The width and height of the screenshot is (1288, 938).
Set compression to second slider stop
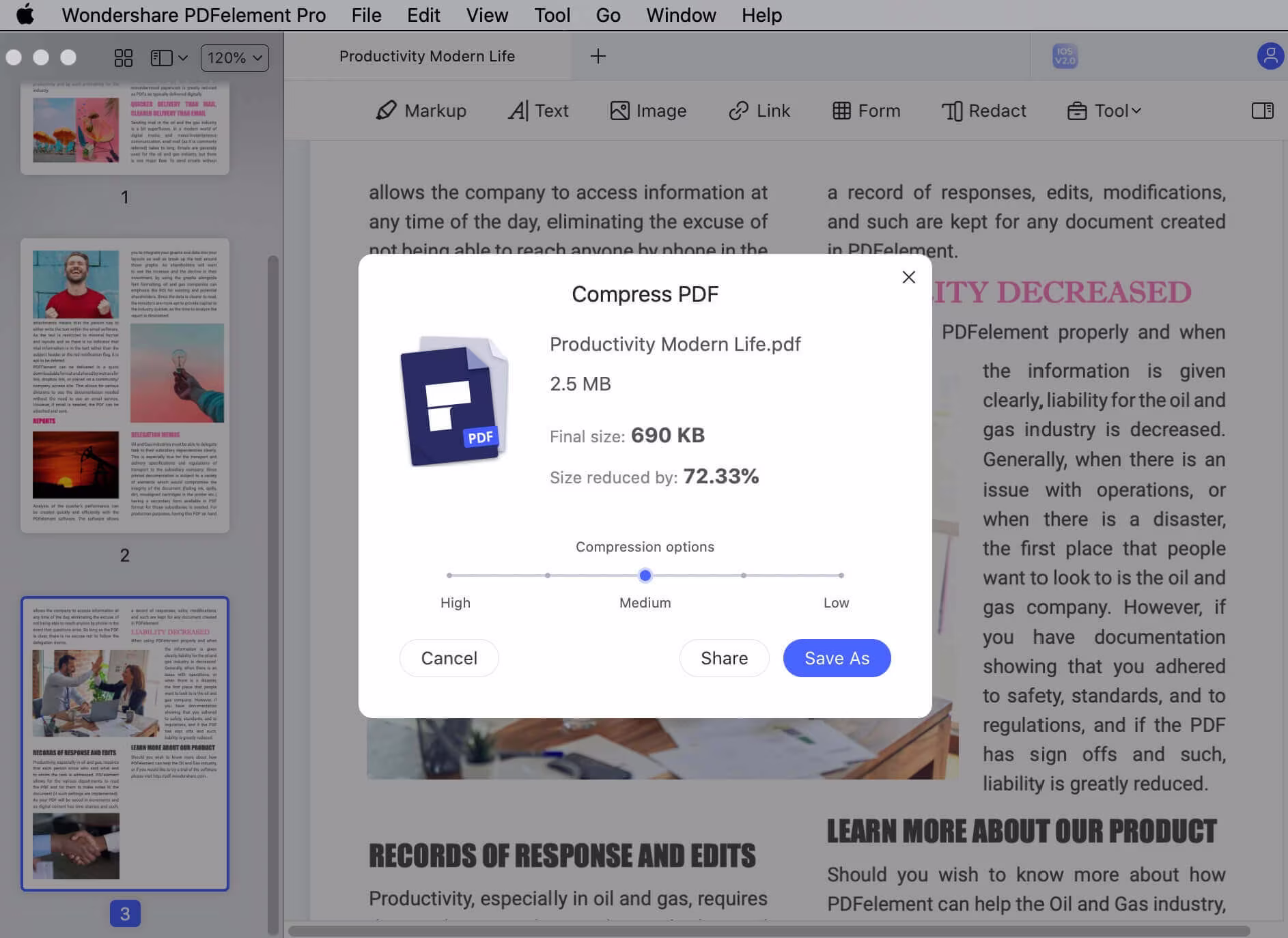(547, 575)
